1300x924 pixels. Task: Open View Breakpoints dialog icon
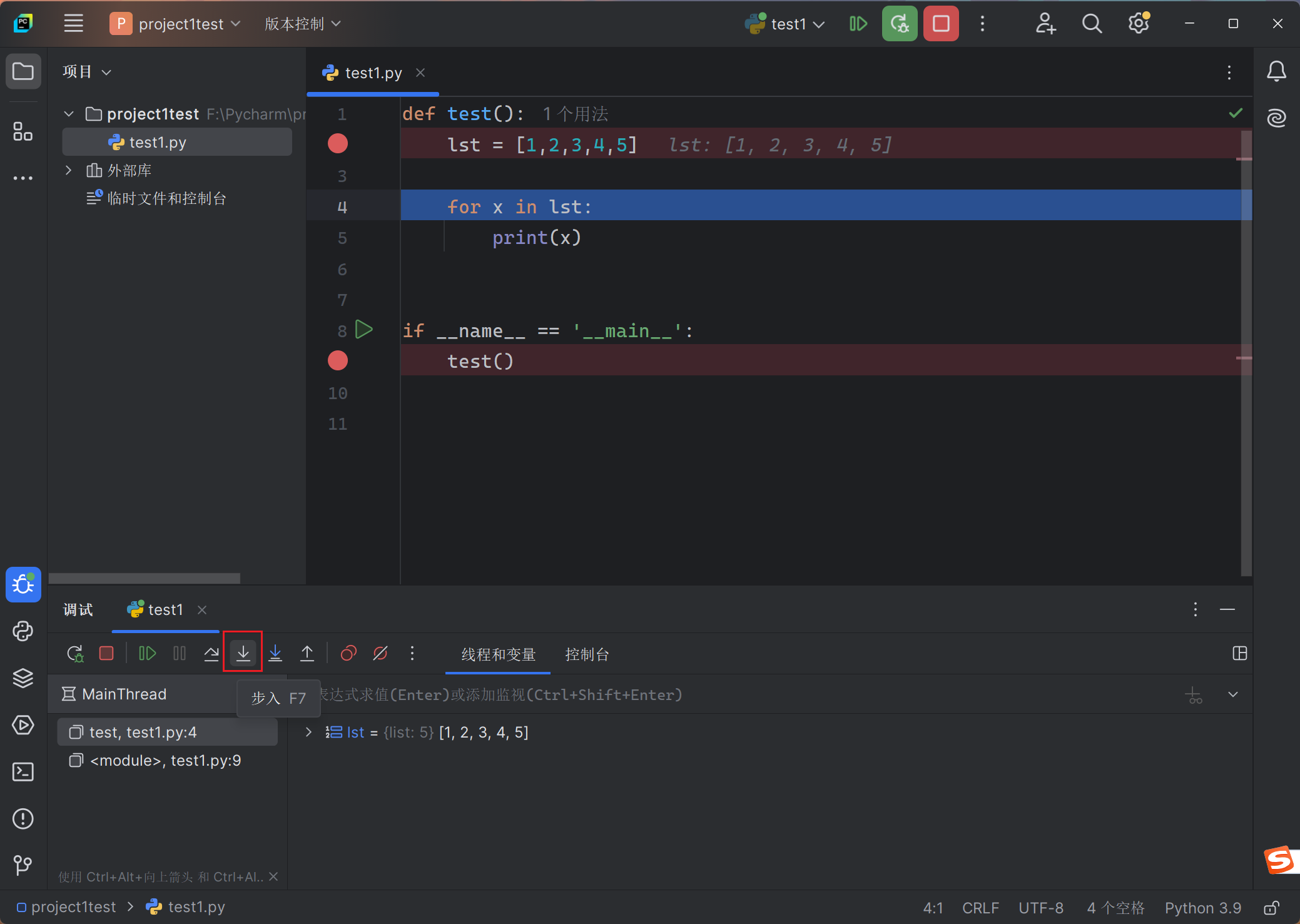coord(348,654)
